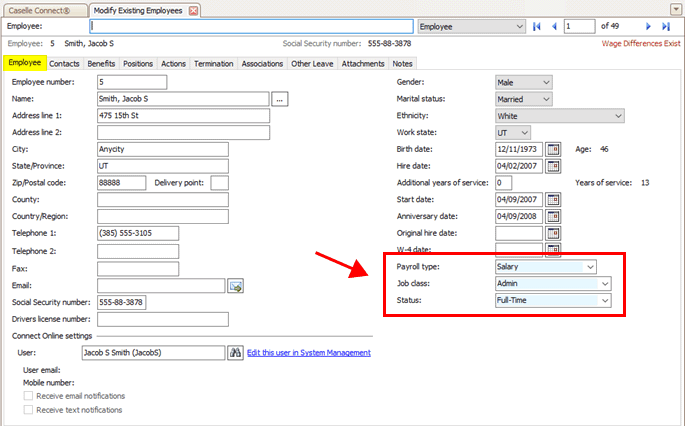The height and width of the screenshot is (426, 685).
Task: Switch to the Termination tab
Action: 214,63
